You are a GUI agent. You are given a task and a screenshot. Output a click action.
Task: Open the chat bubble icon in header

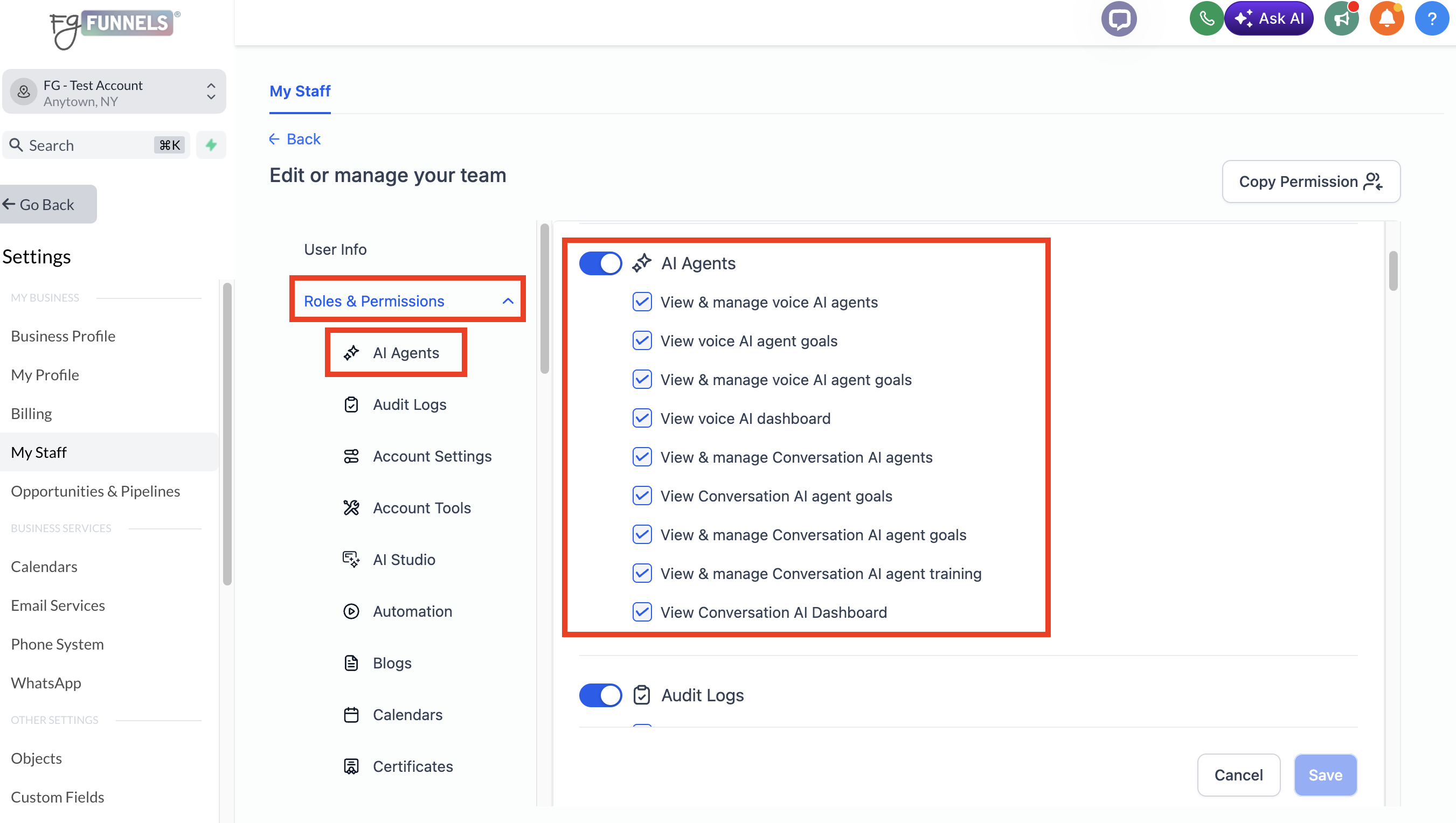(1119, 19)
